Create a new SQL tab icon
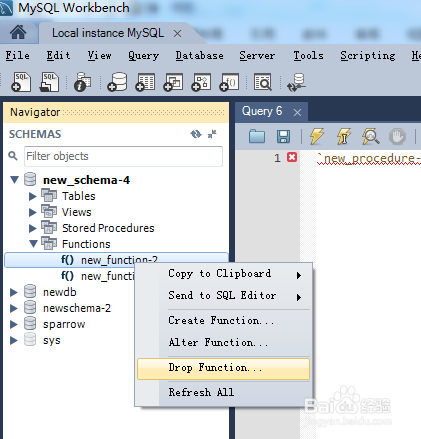The height and width of the screenshot is (439, 421). (x=21, y=82)
